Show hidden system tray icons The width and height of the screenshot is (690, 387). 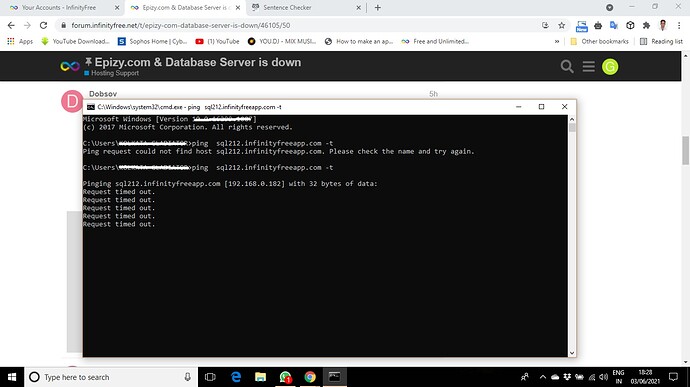click(543, 377)
